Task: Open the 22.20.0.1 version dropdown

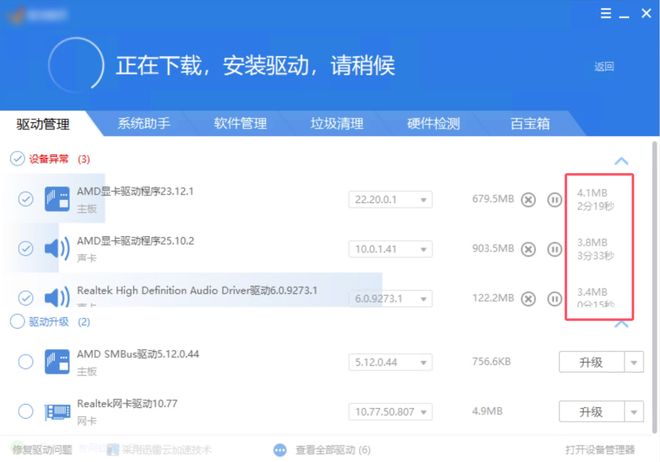Action: pyautogui.click(x=390, y=199)
